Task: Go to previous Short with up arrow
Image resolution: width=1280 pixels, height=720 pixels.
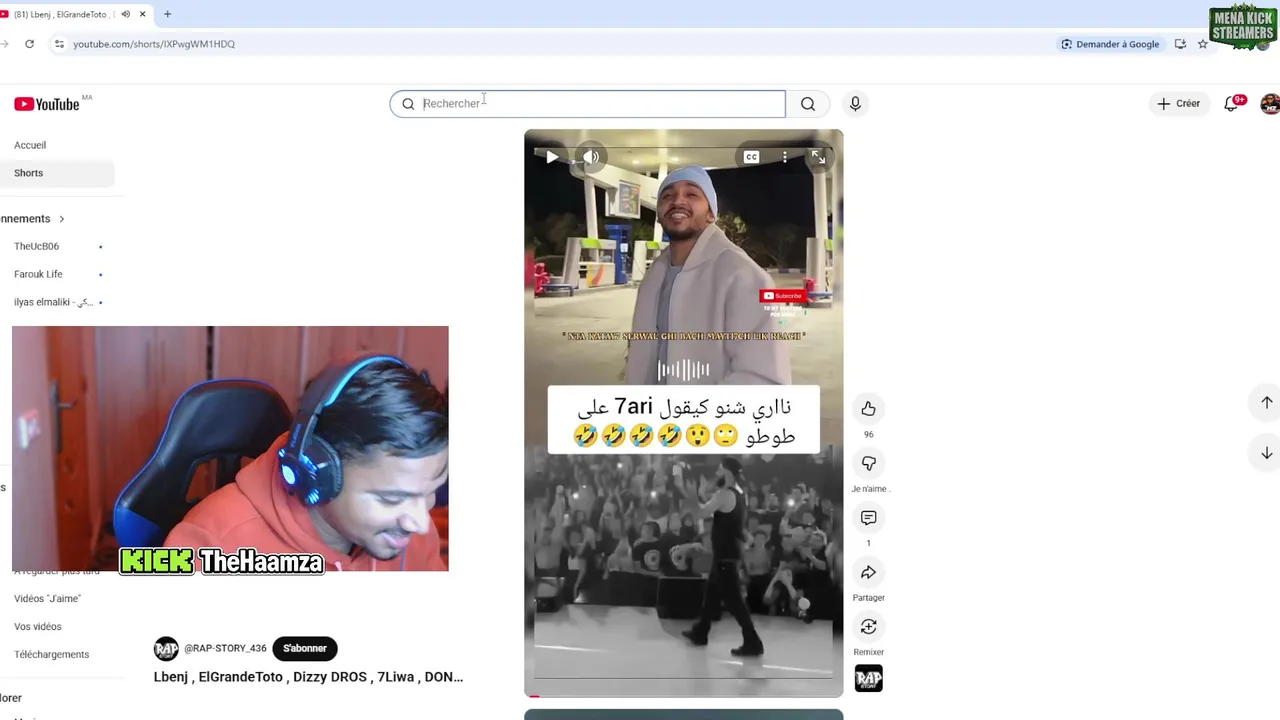Action: 1266,402
